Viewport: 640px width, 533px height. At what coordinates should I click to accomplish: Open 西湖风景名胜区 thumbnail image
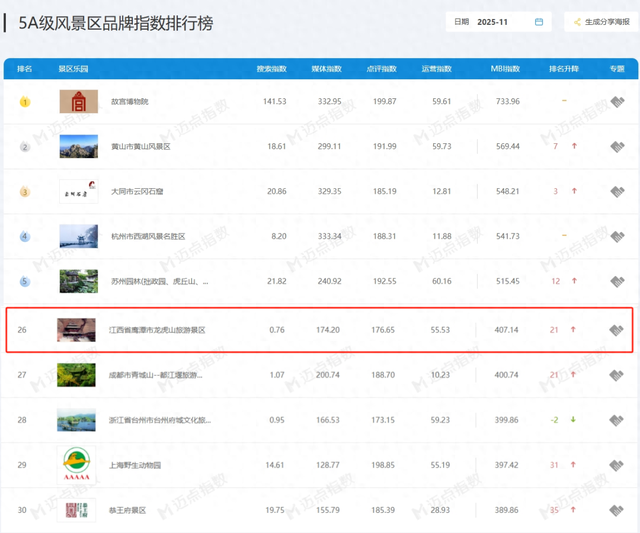pos(79,236)
